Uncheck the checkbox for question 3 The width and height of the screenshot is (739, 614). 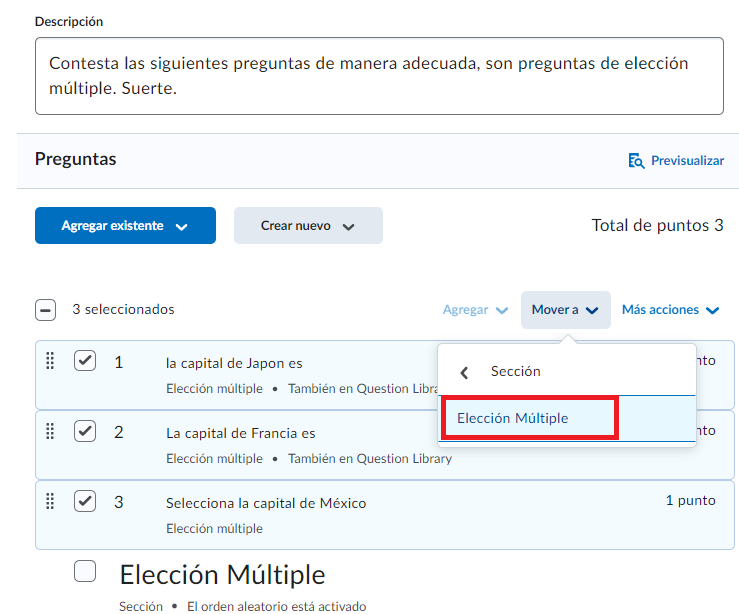pos(85,501)
